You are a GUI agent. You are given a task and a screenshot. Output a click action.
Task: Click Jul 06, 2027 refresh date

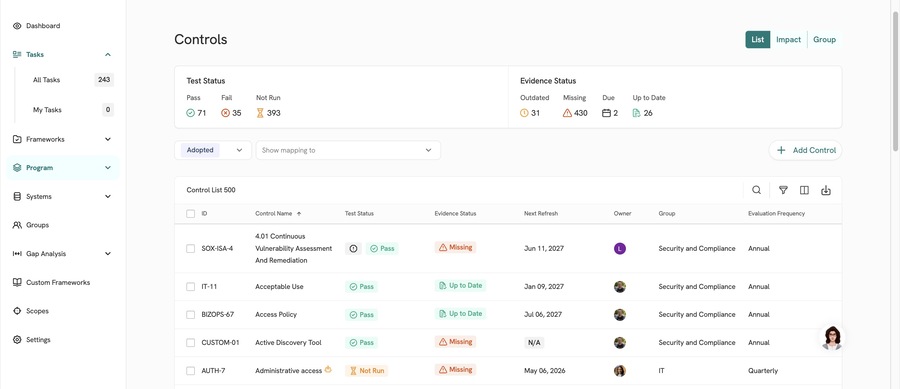543,314
